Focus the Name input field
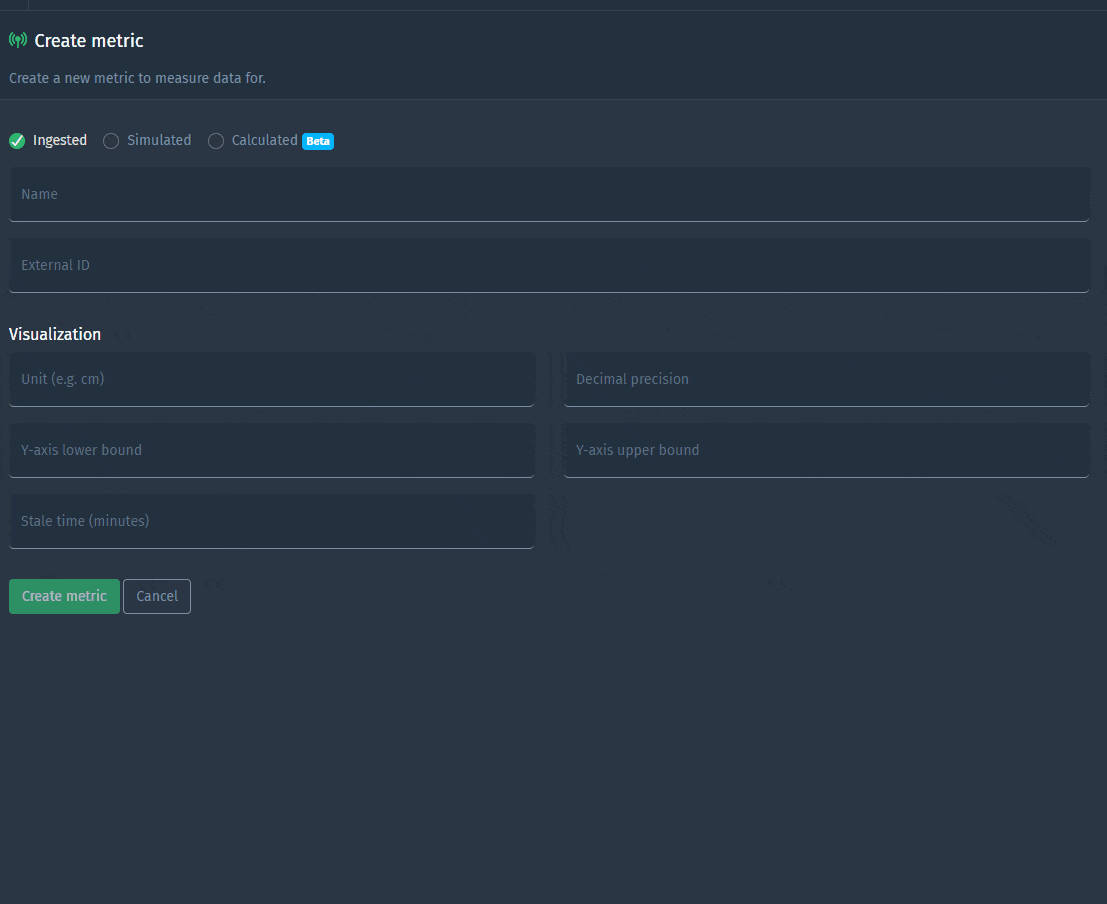The image size is (1107, 904). (x=549, y=194)
